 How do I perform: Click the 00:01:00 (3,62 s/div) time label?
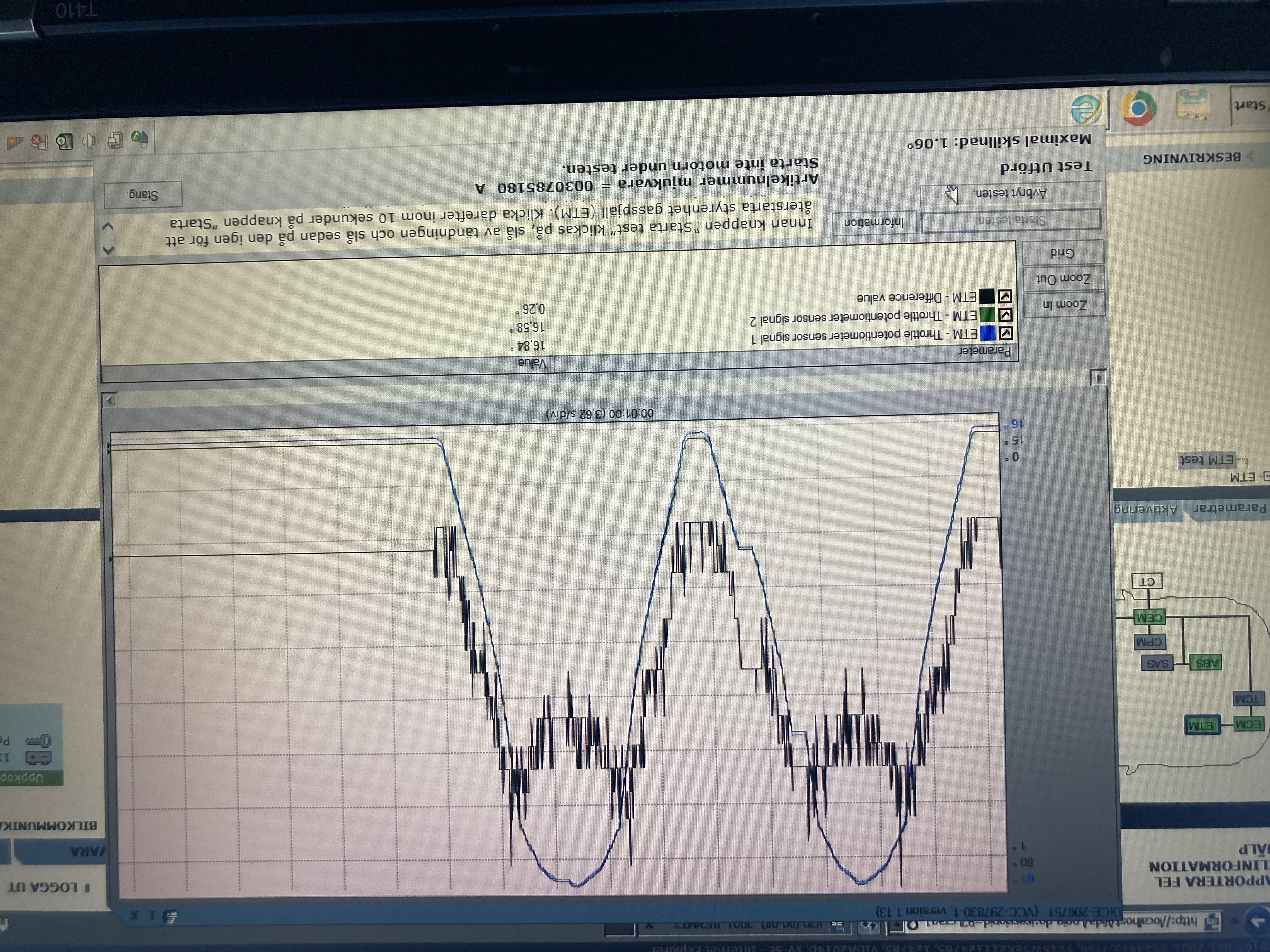click(x=599, y=413)
